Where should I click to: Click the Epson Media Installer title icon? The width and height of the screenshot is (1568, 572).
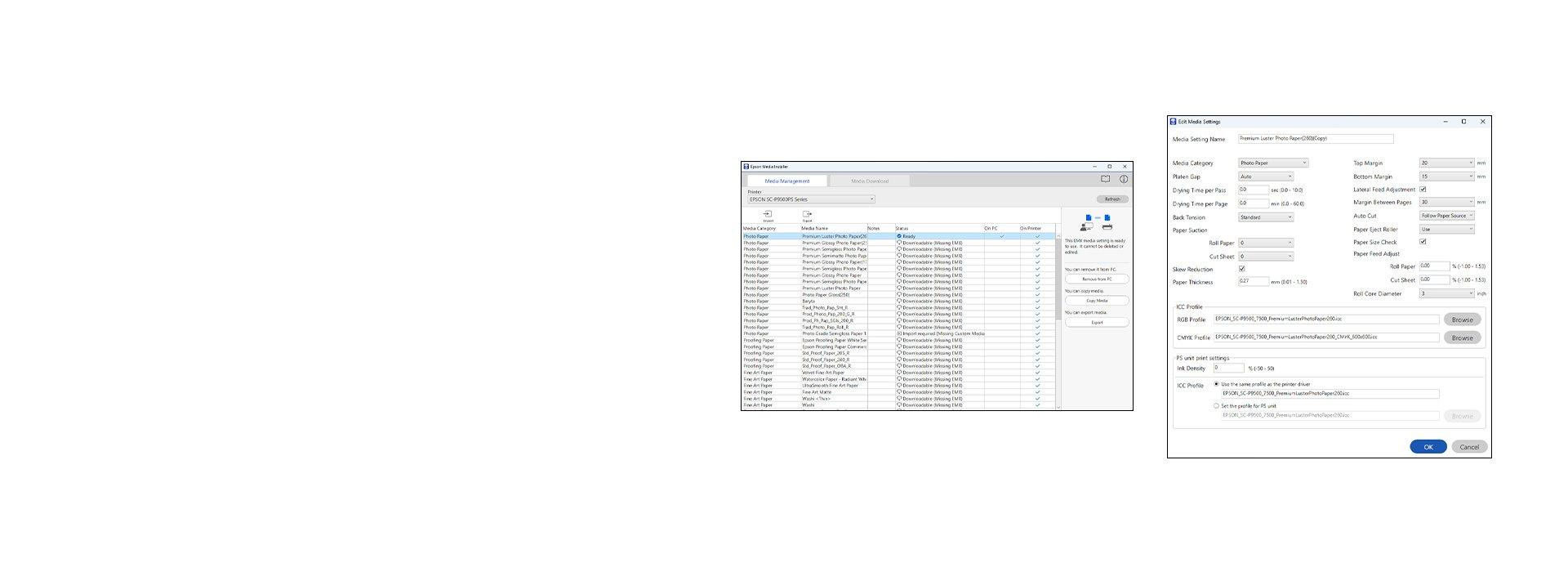(746, 167)
